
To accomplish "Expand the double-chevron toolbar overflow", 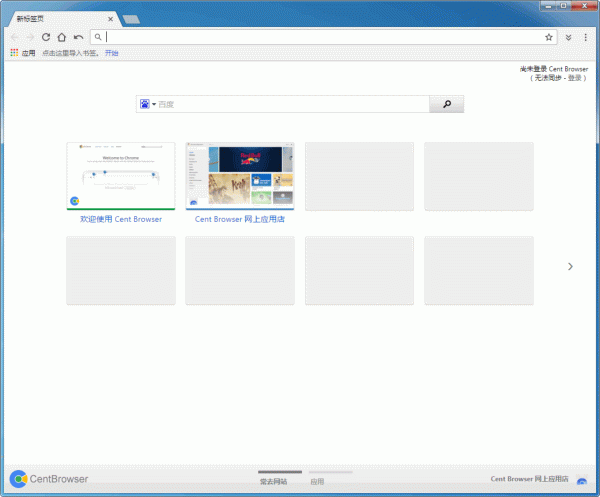I will click(x=569, y=37).
